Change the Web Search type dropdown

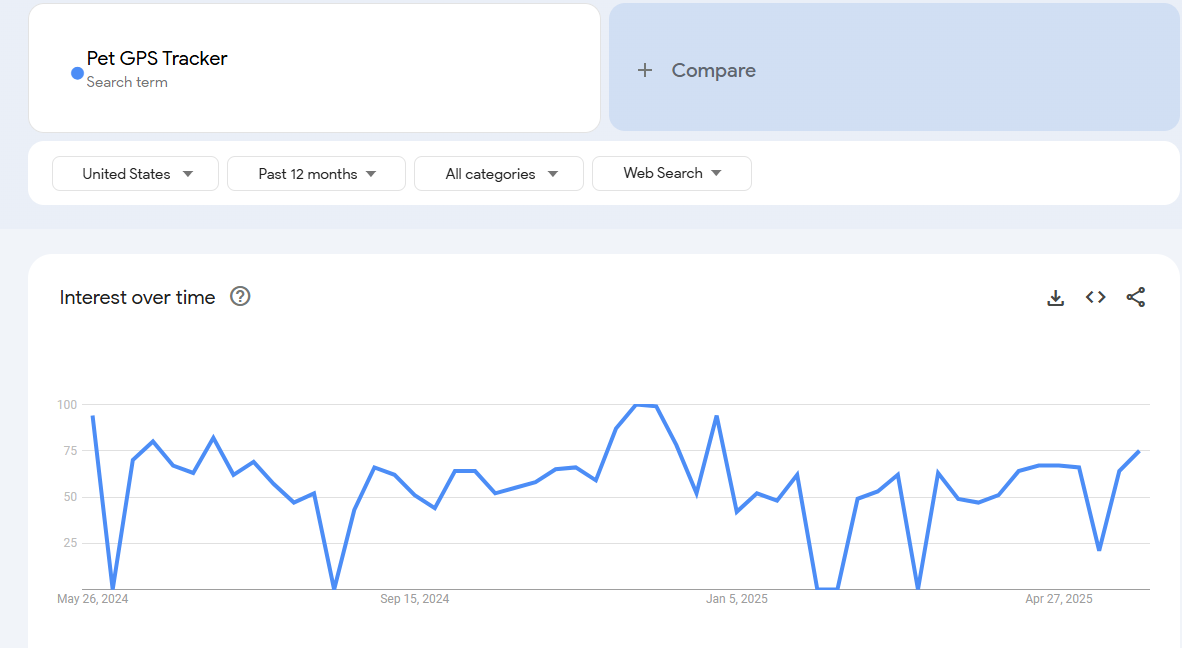(671, 173)
